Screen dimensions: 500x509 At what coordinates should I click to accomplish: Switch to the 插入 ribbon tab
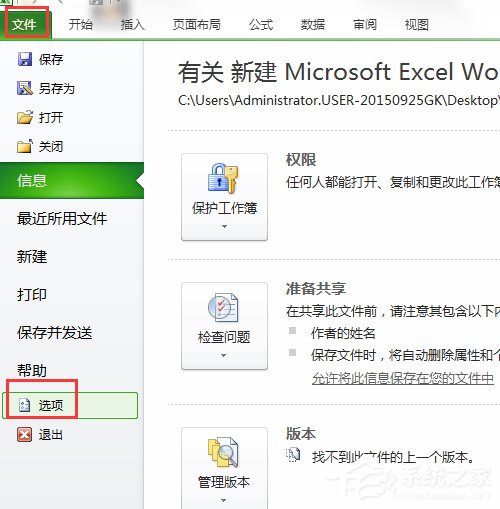(133, 25)
